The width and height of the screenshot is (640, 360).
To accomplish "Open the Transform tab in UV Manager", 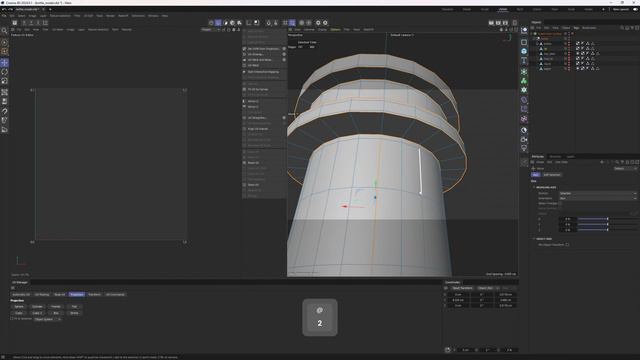I will coord(94,294).
